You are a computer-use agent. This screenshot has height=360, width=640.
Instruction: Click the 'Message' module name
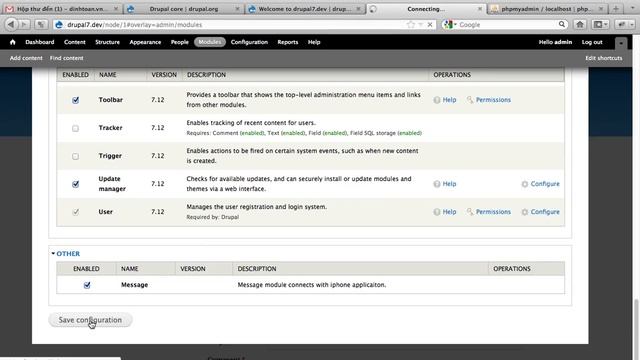coord(134,285)
